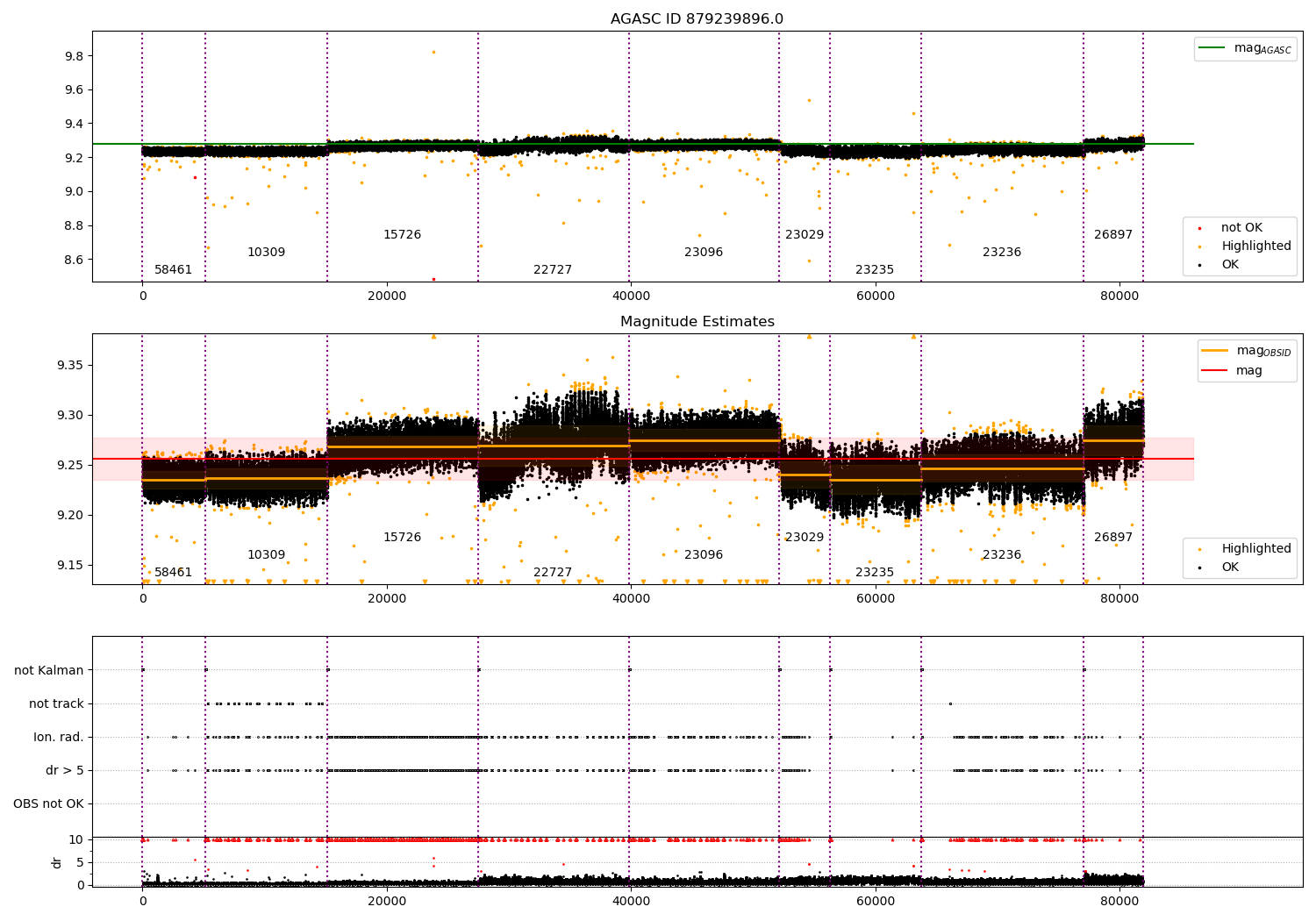The image size is (1316, 921).
Task: Click 'OK' legend entry in Magnitude Estimates plot
Action: pos(1219,567)
